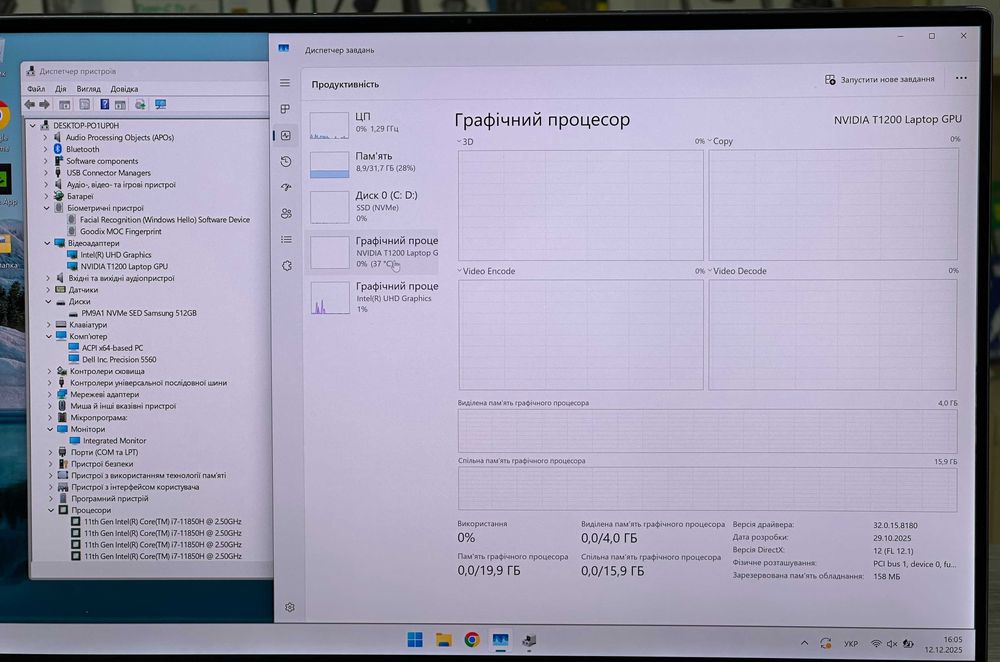The height and width of the screenshot is (662, 1000).
Task: Open Startup apps page icon
Action: [286, 187]
